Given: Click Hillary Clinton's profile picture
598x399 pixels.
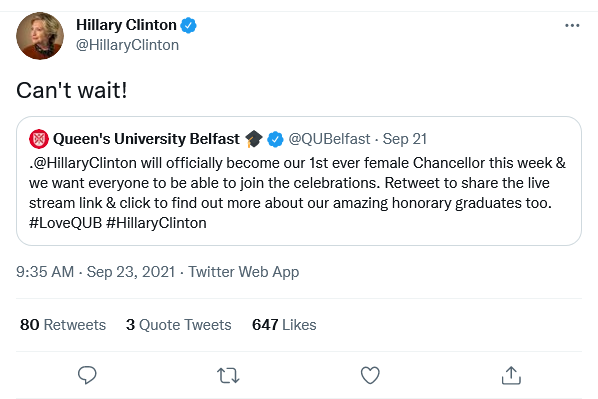Looking at the screenshot, I should [40, 36].
